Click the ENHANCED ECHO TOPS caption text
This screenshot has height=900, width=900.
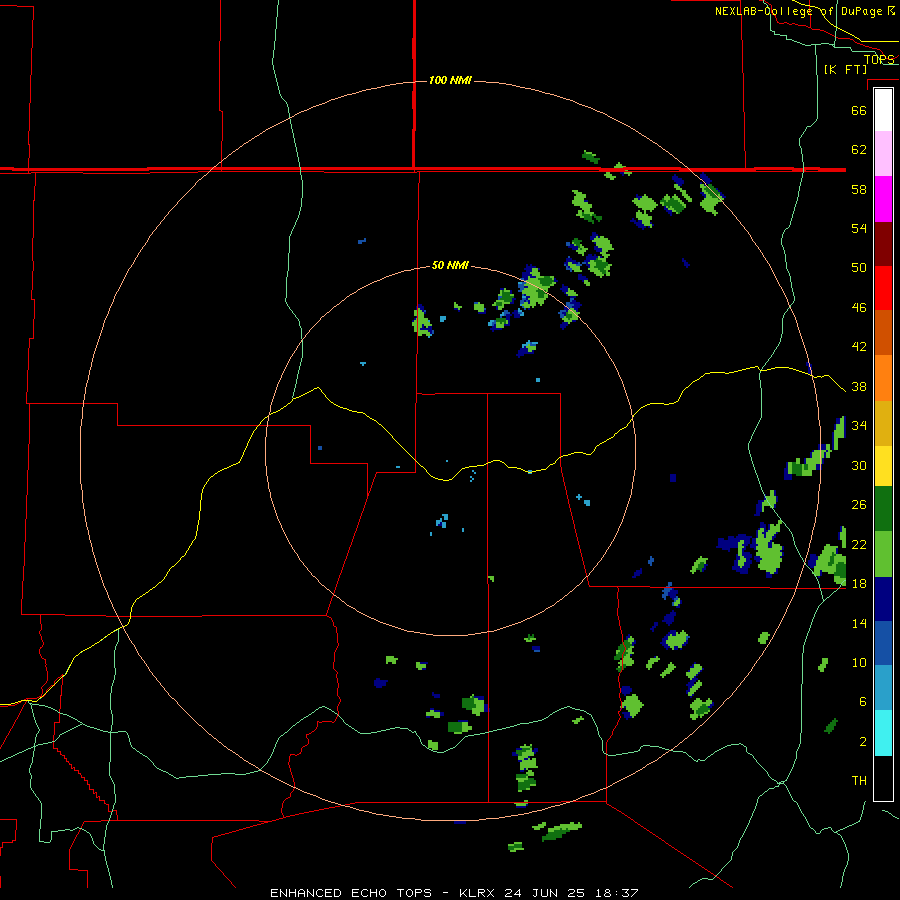pos(351,893)
